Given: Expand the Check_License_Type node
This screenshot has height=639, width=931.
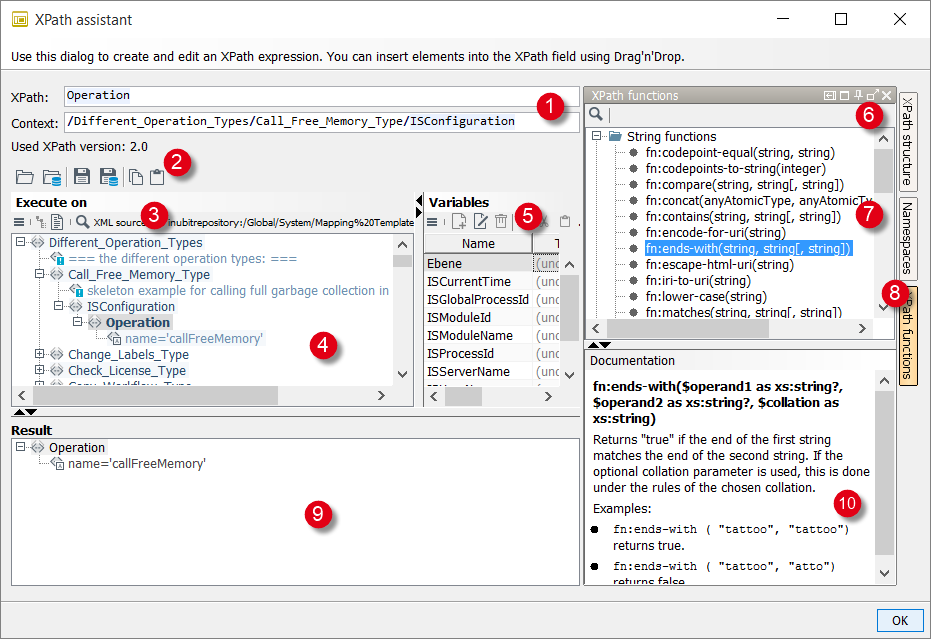Looking at the screenshot, I should click(x=40, y=370).
